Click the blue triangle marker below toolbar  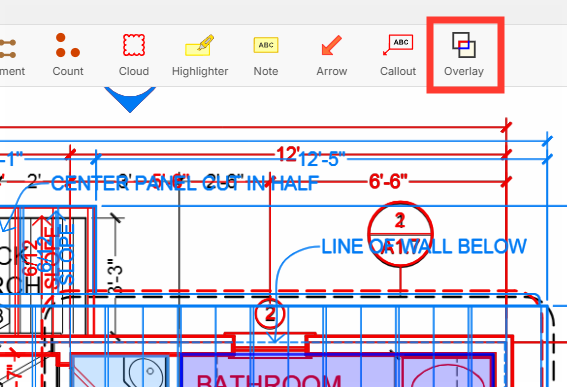pos(130,99)
